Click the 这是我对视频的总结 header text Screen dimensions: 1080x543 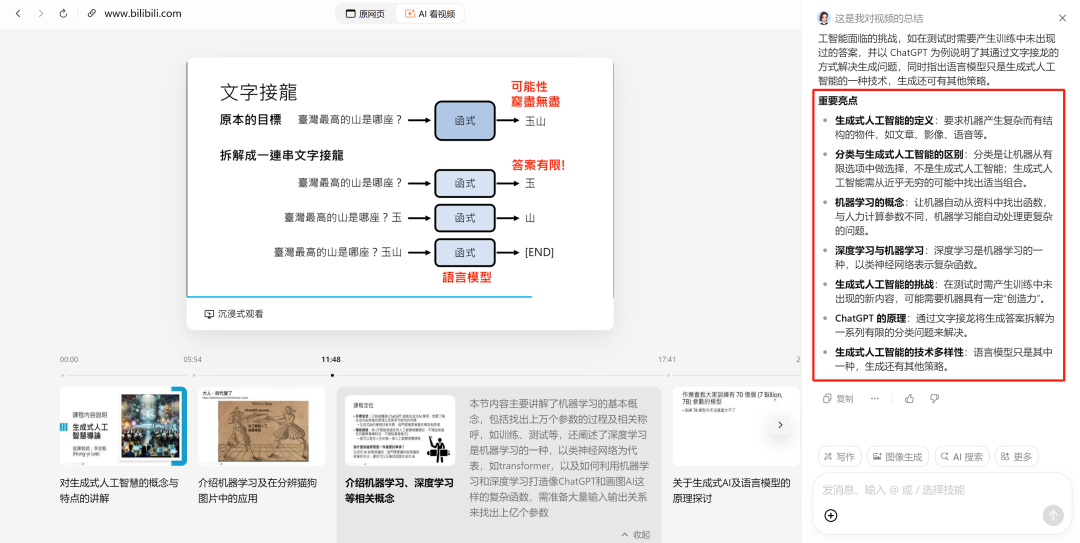(x=879, y=18)
